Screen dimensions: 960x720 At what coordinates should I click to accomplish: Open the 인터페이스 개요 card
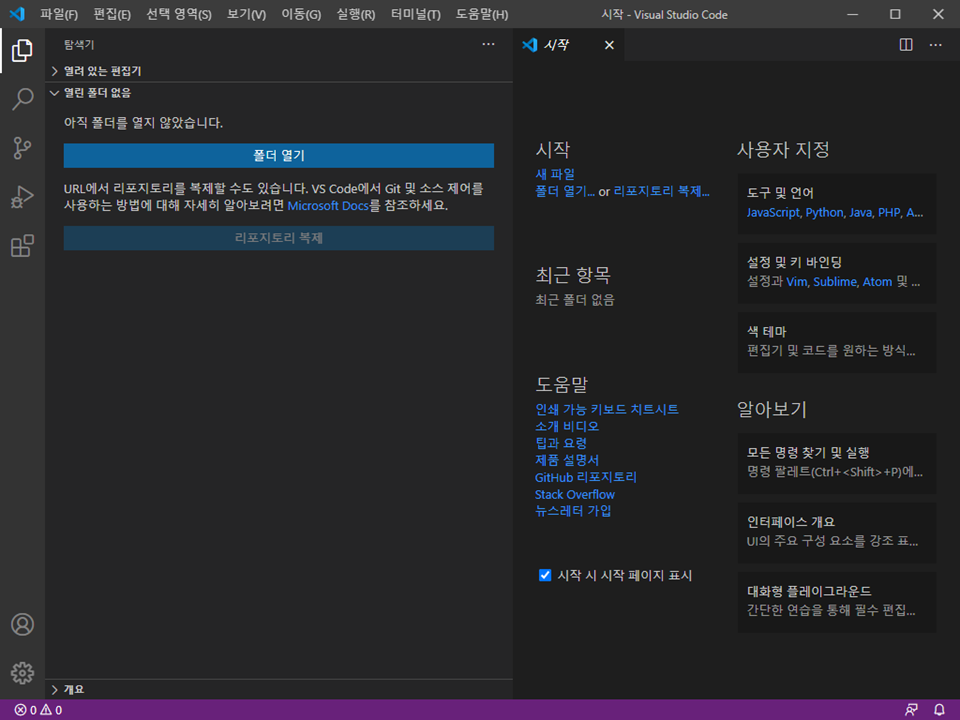[837, 533]
